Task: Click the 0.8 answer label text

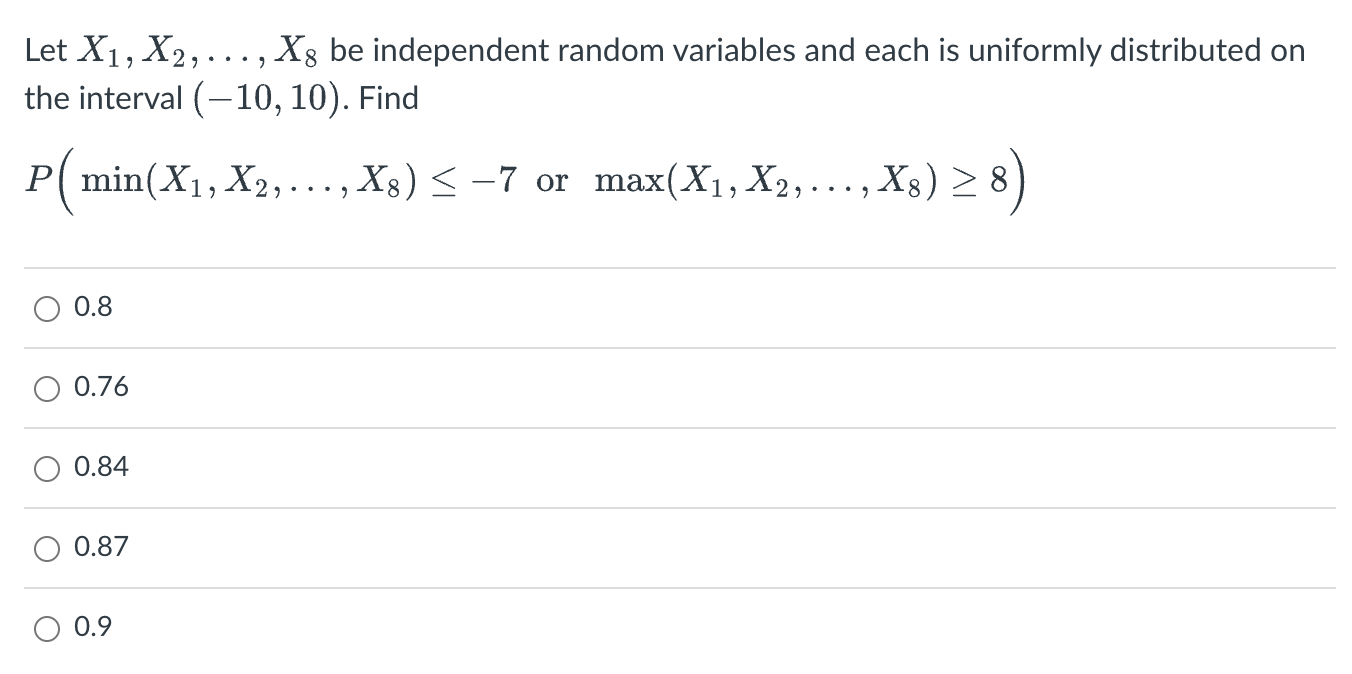Action: tap(93, 307)
